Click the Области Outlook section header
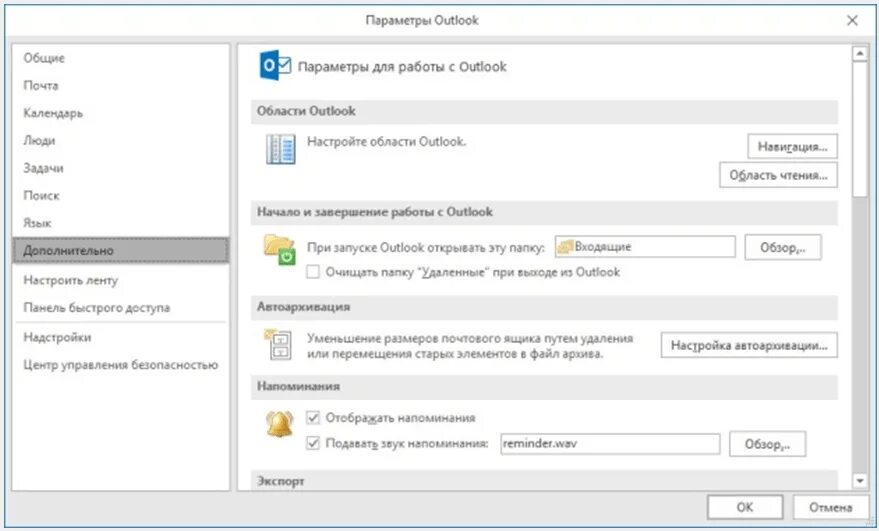The height and width of the screenshot is (531, 879). 544,112
